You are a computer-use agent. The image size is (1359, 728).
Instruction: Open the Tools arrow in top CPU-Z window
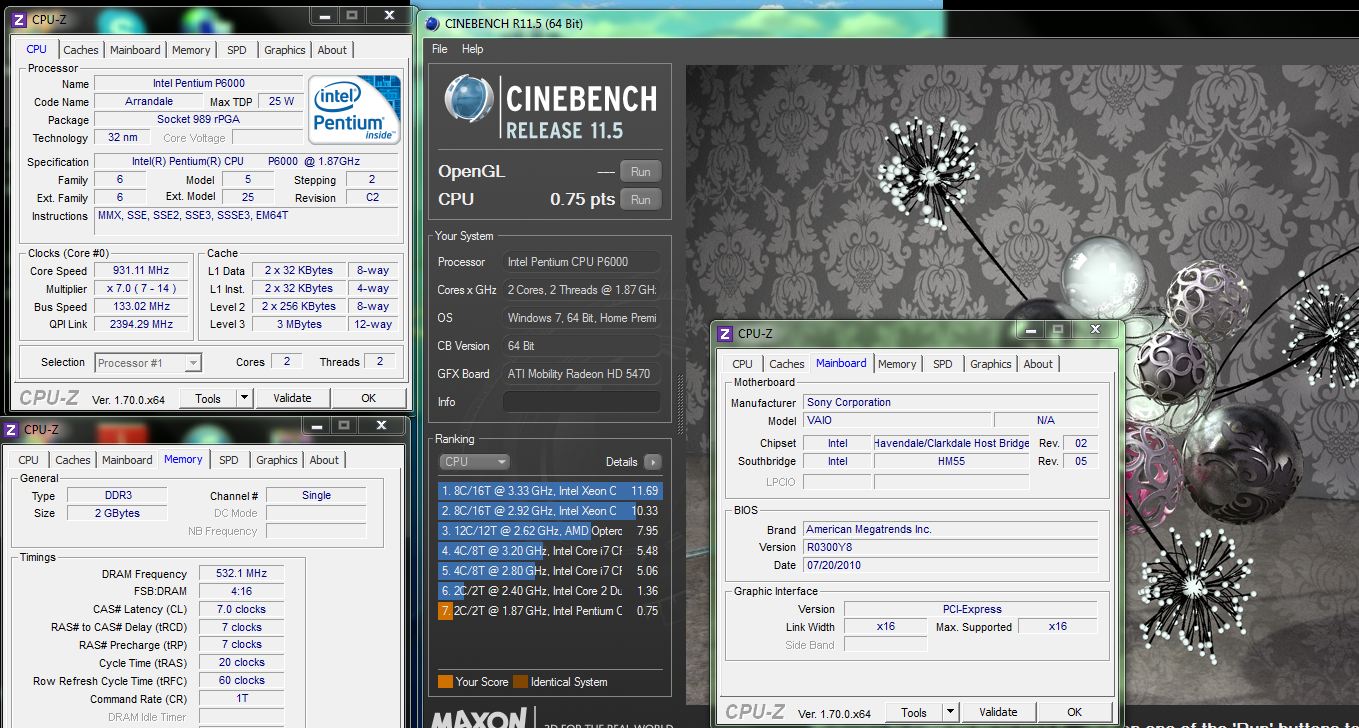coord(244,398)
